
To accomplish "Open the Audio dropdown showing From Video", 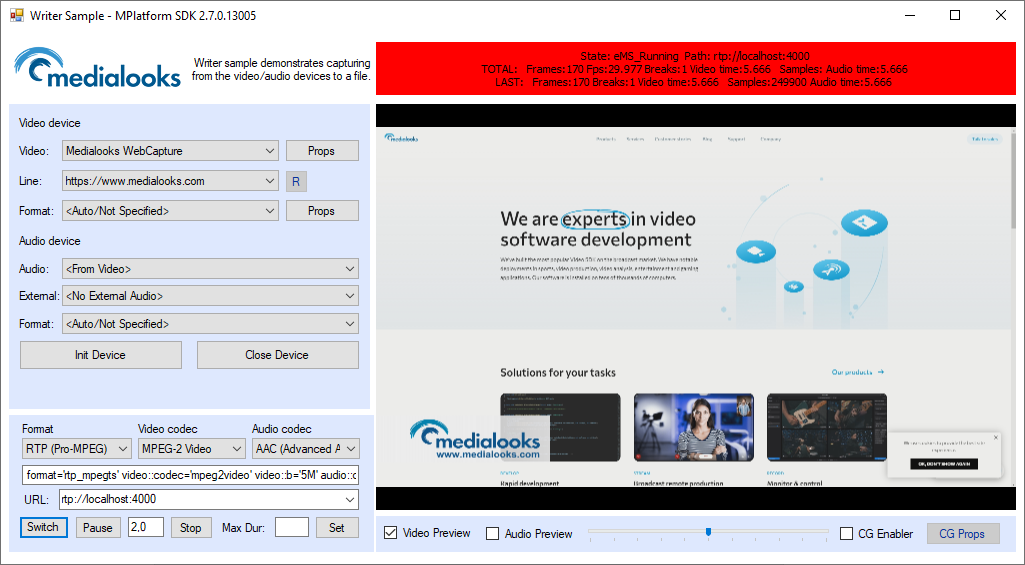I will coord(210,269).
